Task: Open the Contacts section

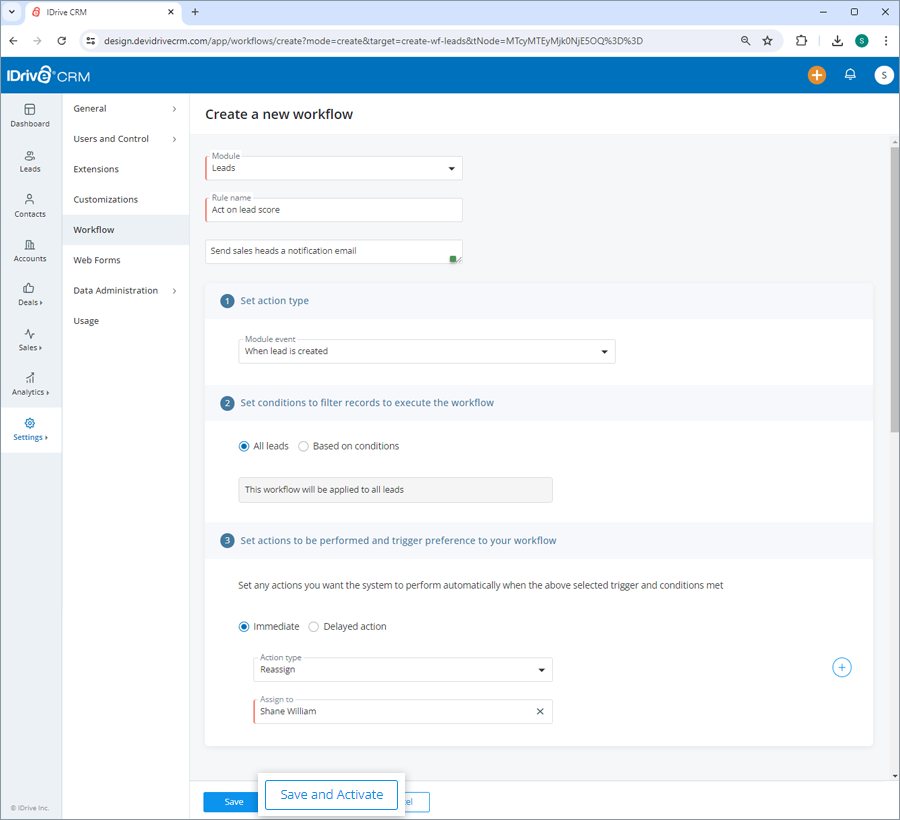Action: 30,206
